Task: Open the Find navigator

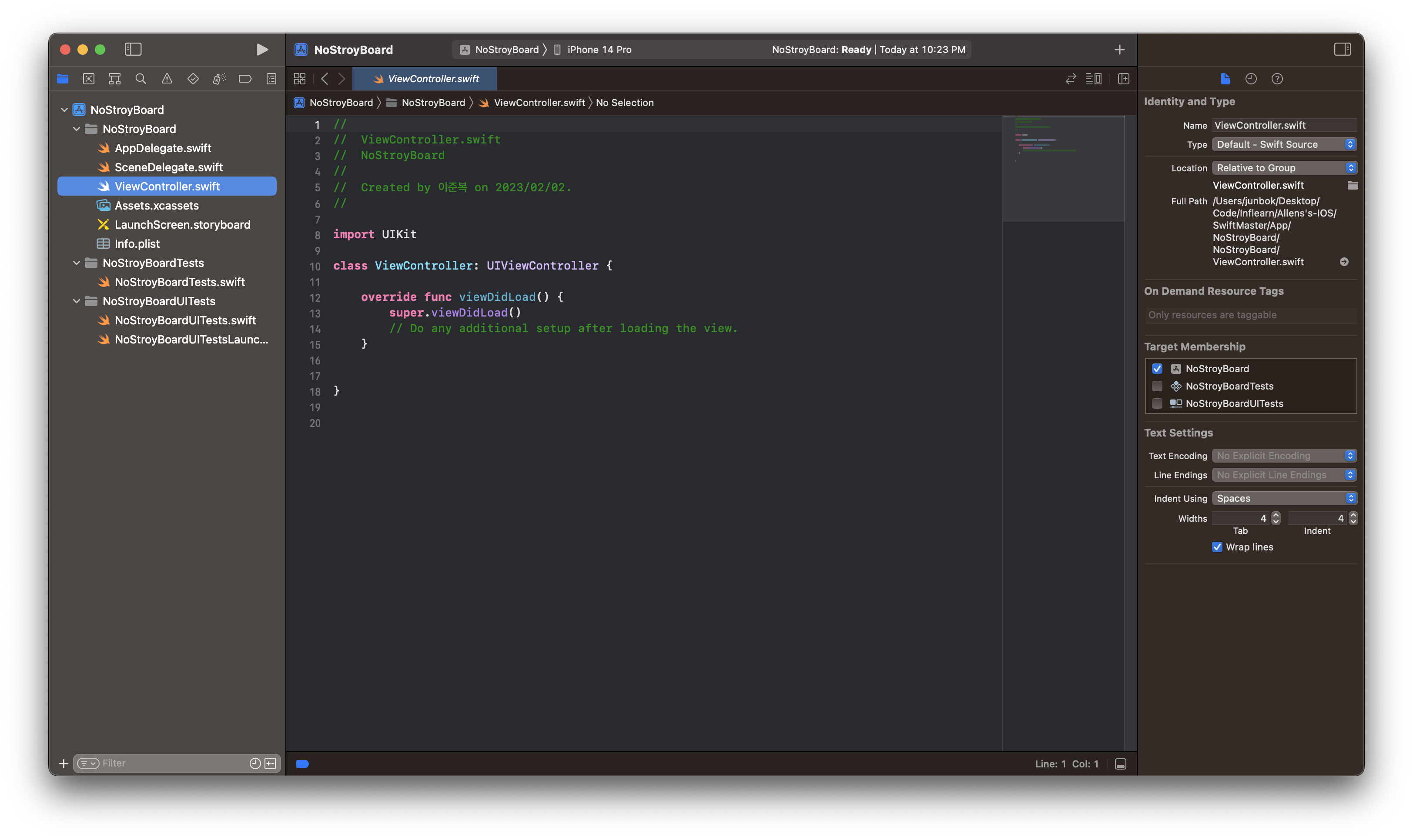Action: (x=141, y=79)
